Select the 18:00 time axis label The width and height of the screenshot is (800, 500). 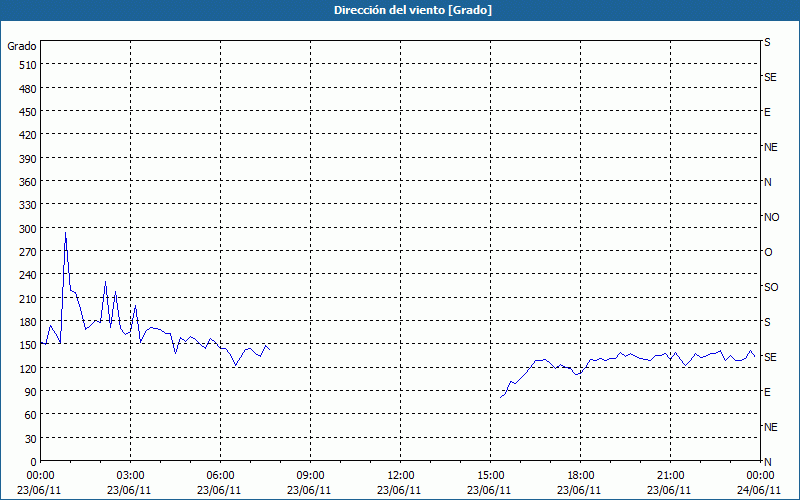pyautogui.click(x=581, y=476)
